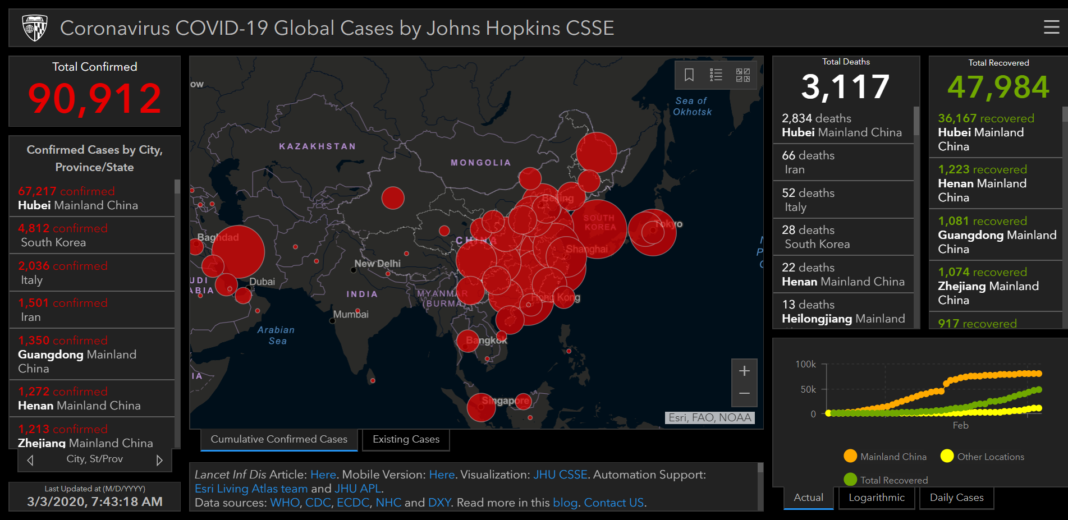
Task: Toggle Mainland China series in chart legend
Action: coord(885,457)
